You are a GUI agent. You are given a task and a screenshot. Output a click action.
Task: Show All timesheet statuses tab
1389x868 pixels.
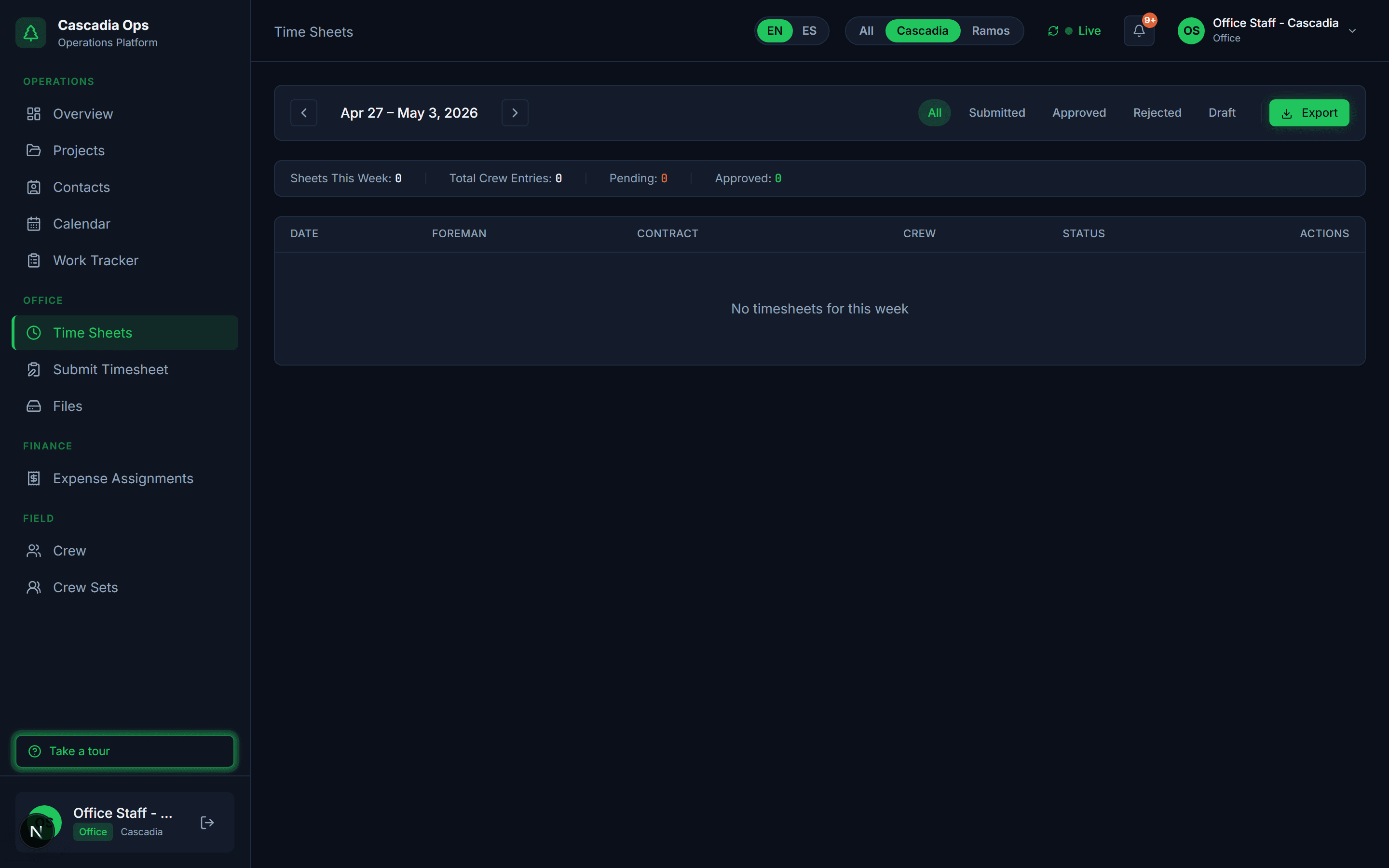click(x=934, y=113)
